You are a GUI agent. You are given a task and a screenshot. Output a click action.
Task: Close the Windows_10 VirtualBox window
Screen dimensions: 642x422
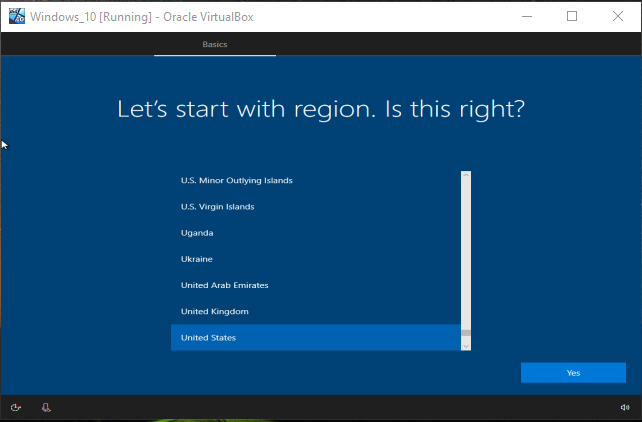tap(618, 16)
